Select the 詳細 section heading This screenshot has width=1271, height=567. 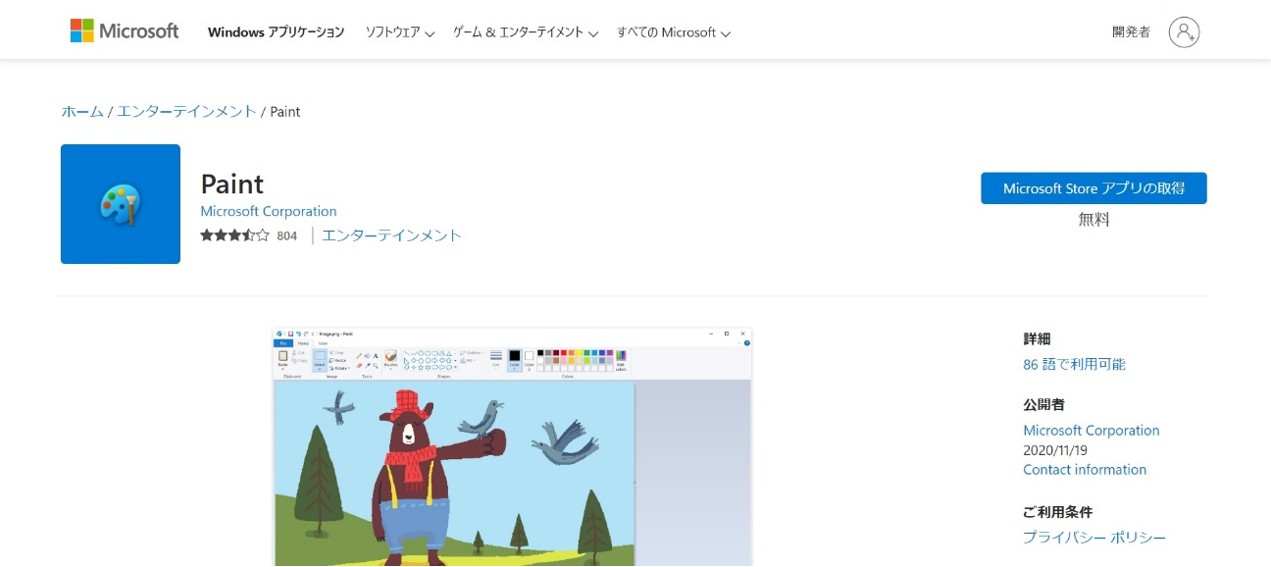[1037, 339]
